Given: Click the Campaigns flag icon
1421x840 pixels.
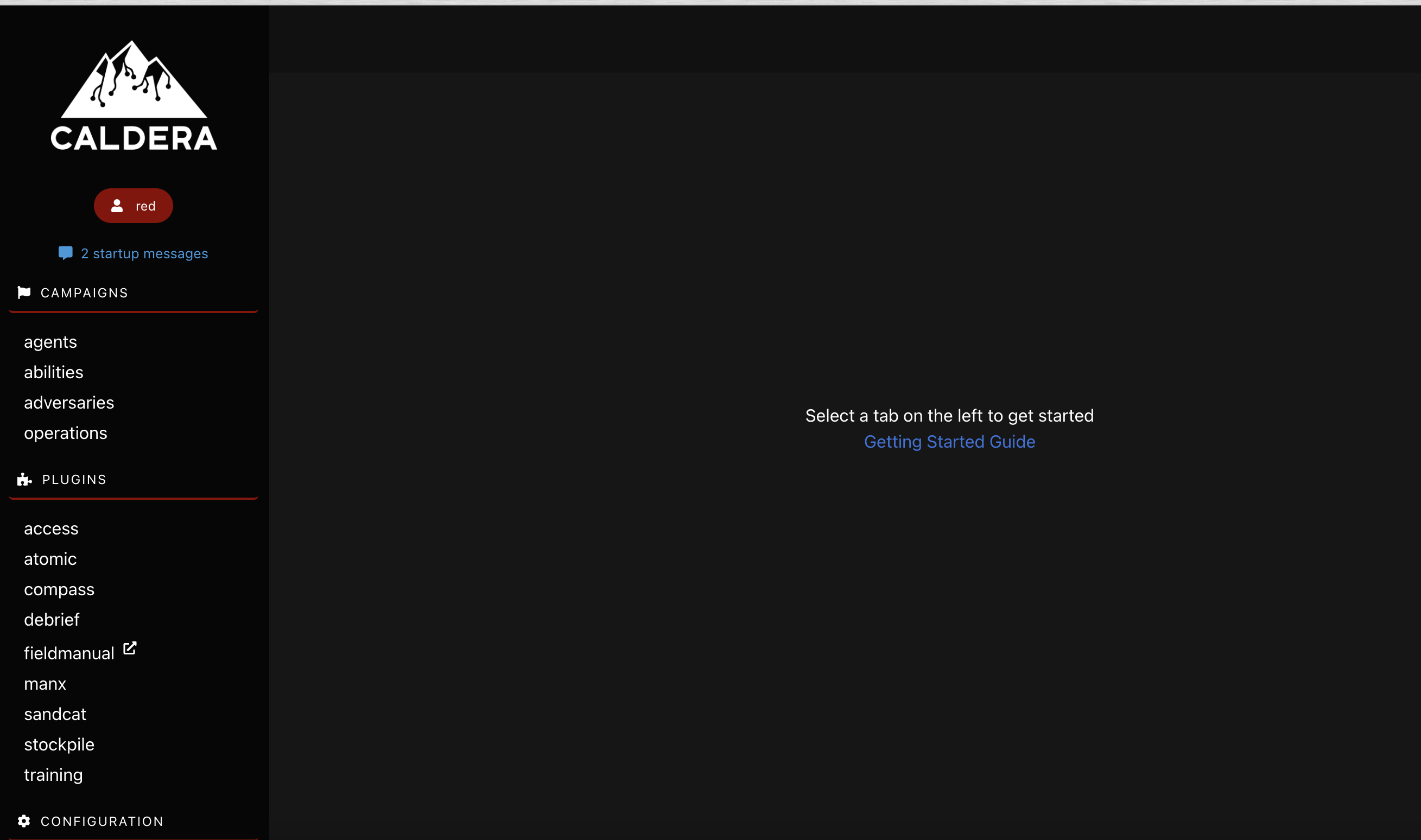Looking at the screenshot, I should tap(24, 292).
